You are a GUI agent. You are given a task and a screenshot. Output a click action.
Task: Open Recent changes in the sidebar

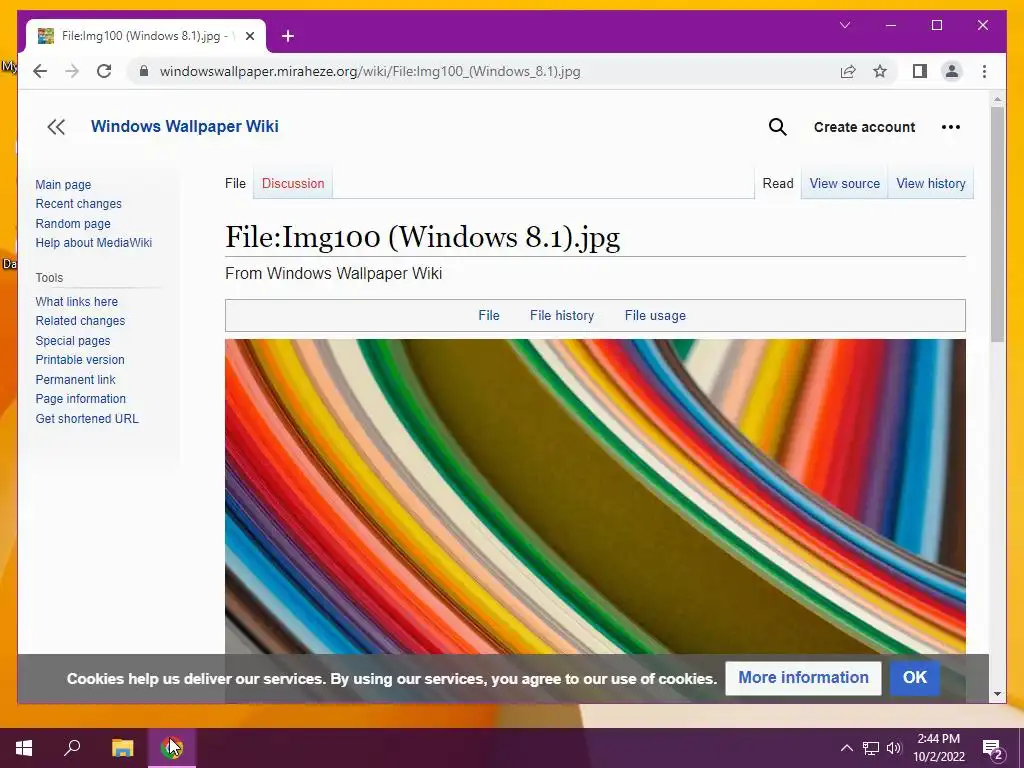(78, 204)
